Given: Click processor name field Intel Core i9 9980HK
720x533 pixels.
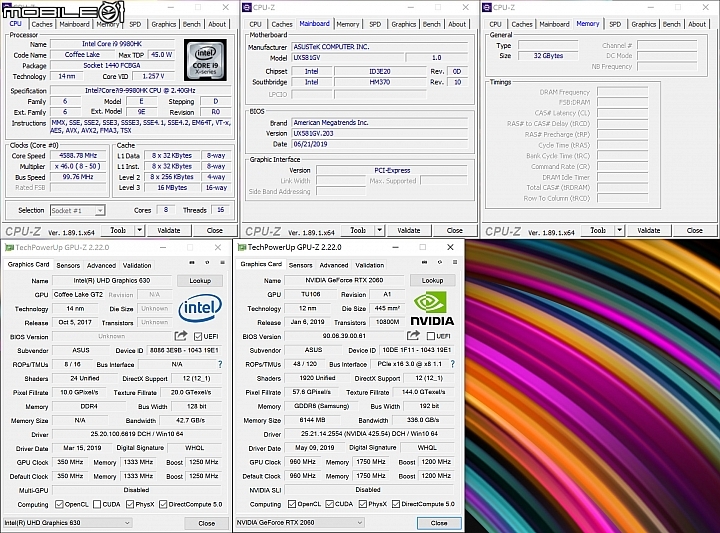Looking at the screenshot, I should pos(112,44).
